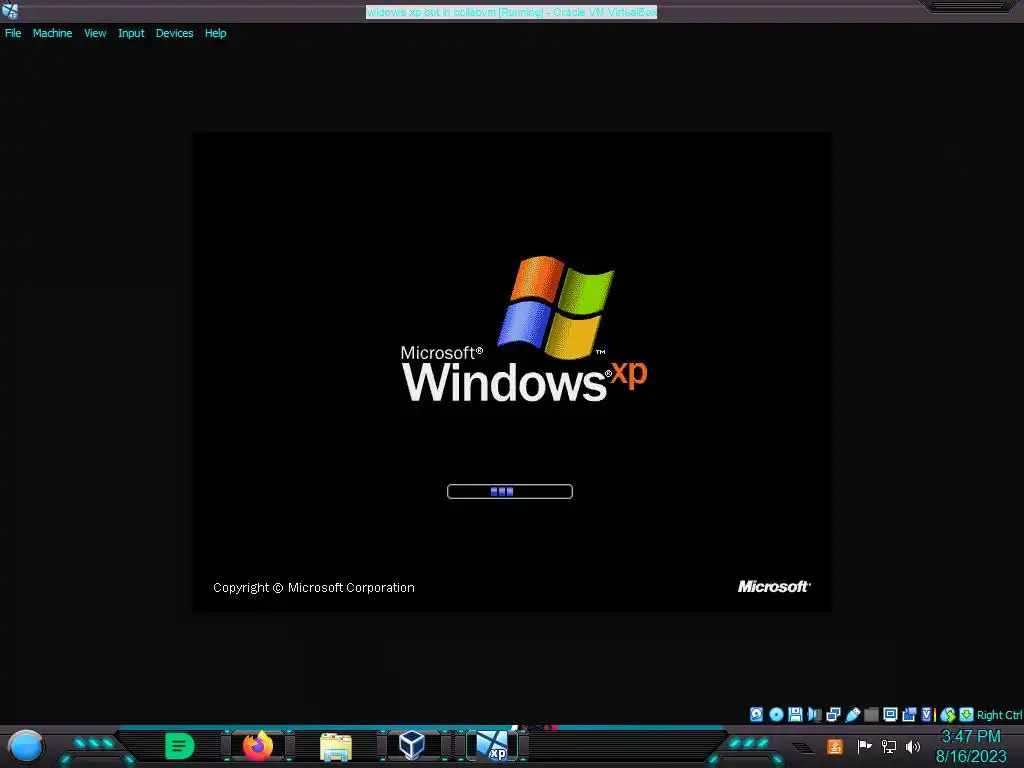Open Firefox from the taskbar
Image resolution: width=1024 pixels, height=768 pixels.
point(258,746)
